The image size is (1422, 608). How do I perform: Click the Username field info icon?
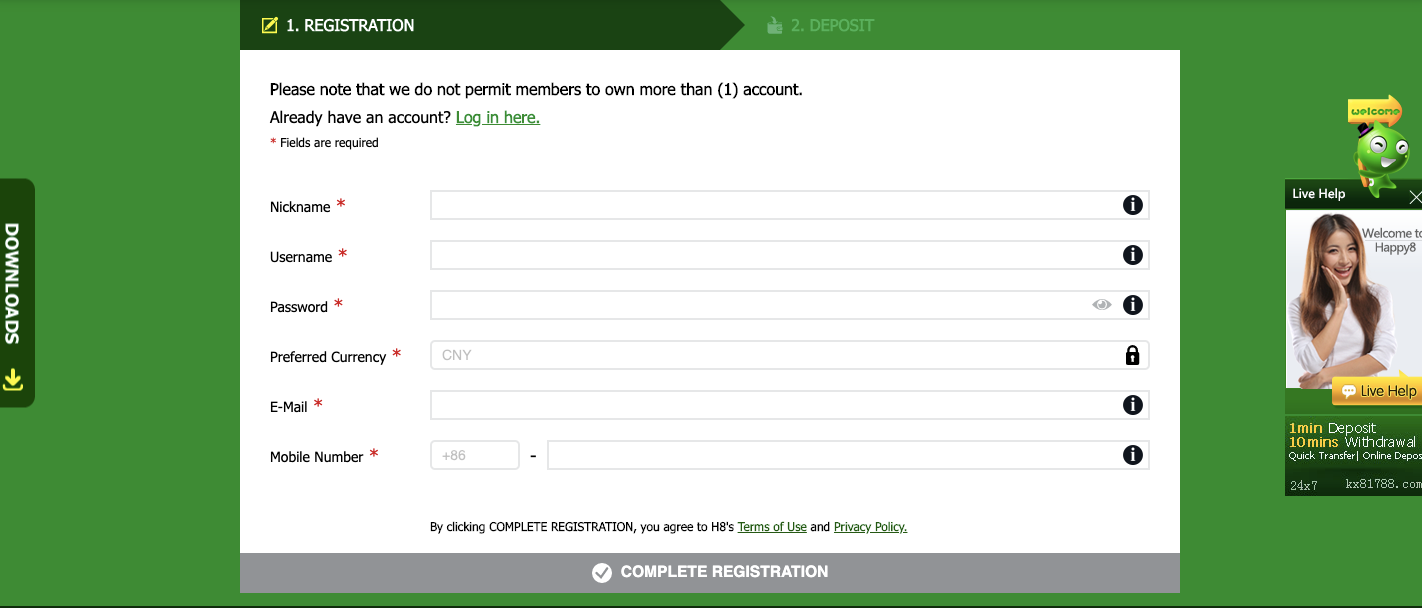tap(1132, 255)
